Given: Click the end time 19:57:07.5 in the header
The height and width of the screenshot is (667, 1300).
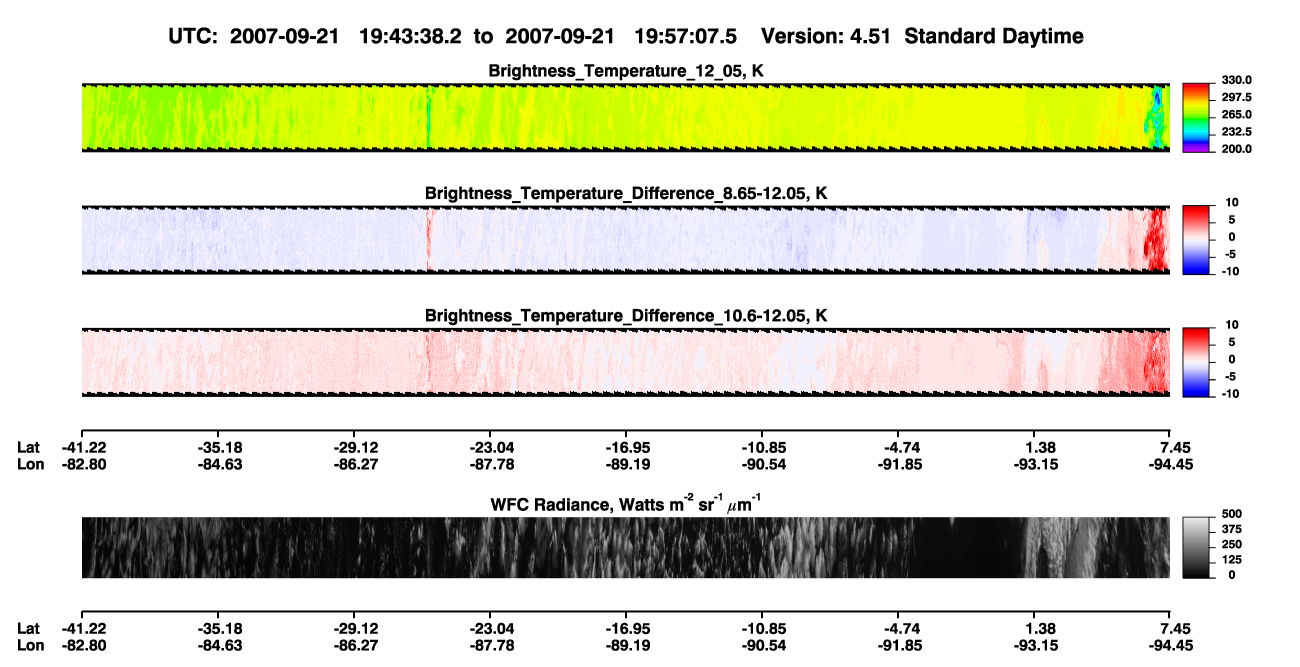Looking at the screenshot, I should [x=686, y=37].
